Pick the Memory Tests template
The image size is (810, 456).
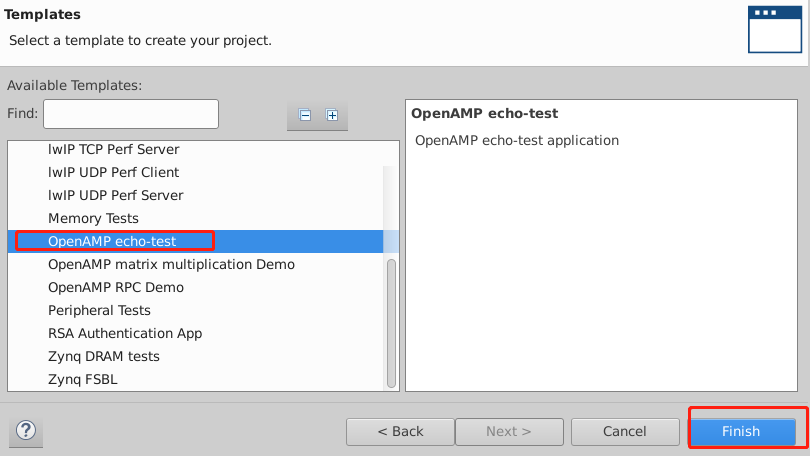(93, 218)
